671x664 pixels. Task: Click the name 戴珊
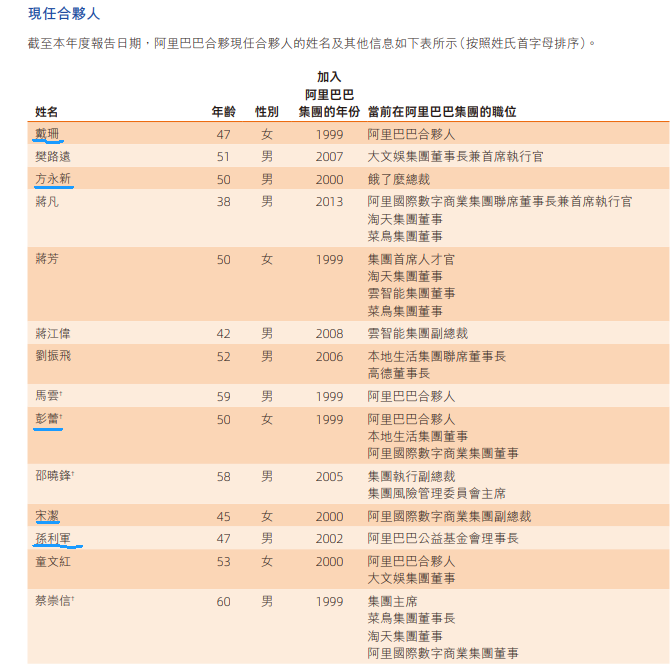tap(47, 134)
